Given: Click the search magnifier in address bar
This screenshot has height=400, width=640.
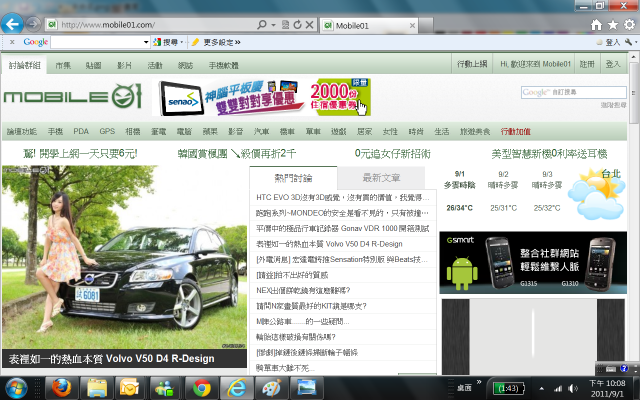Looking at the screenshot, I should coord(262,25).
